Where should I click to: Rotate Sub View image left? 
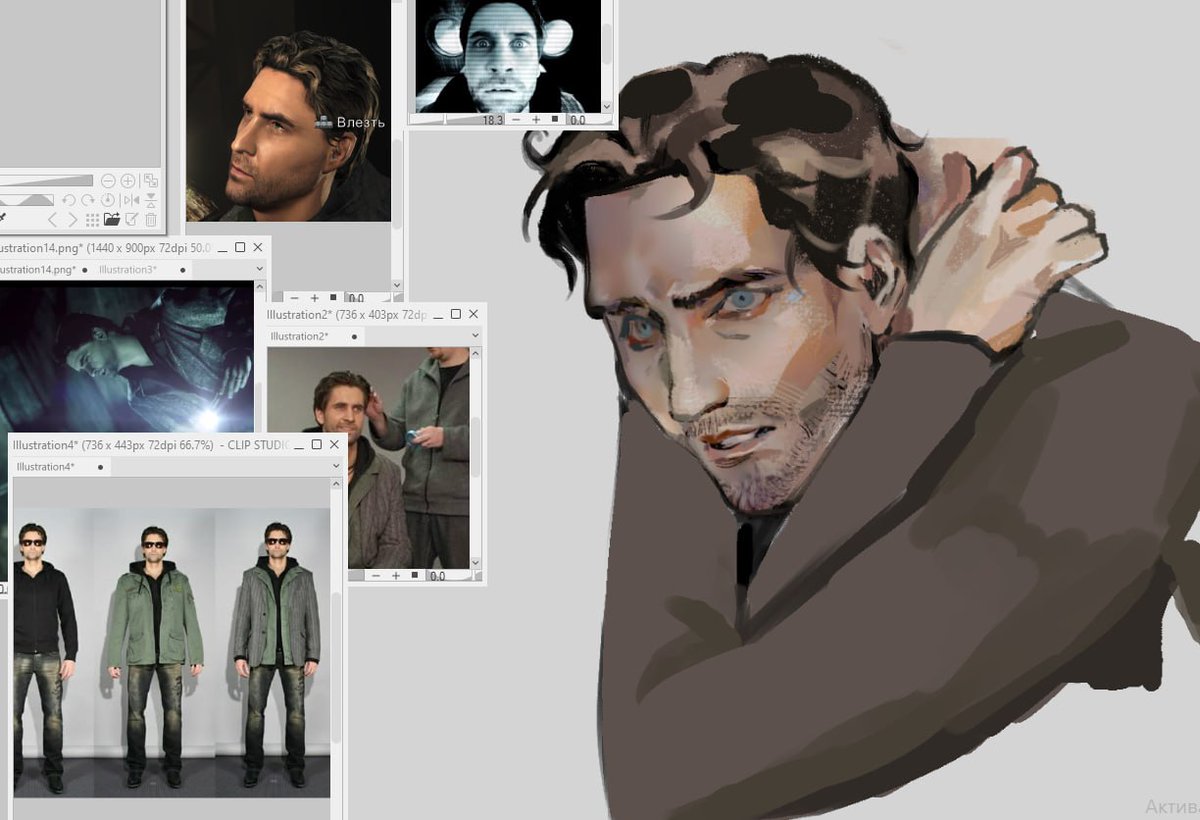click(x=69, y=200)
